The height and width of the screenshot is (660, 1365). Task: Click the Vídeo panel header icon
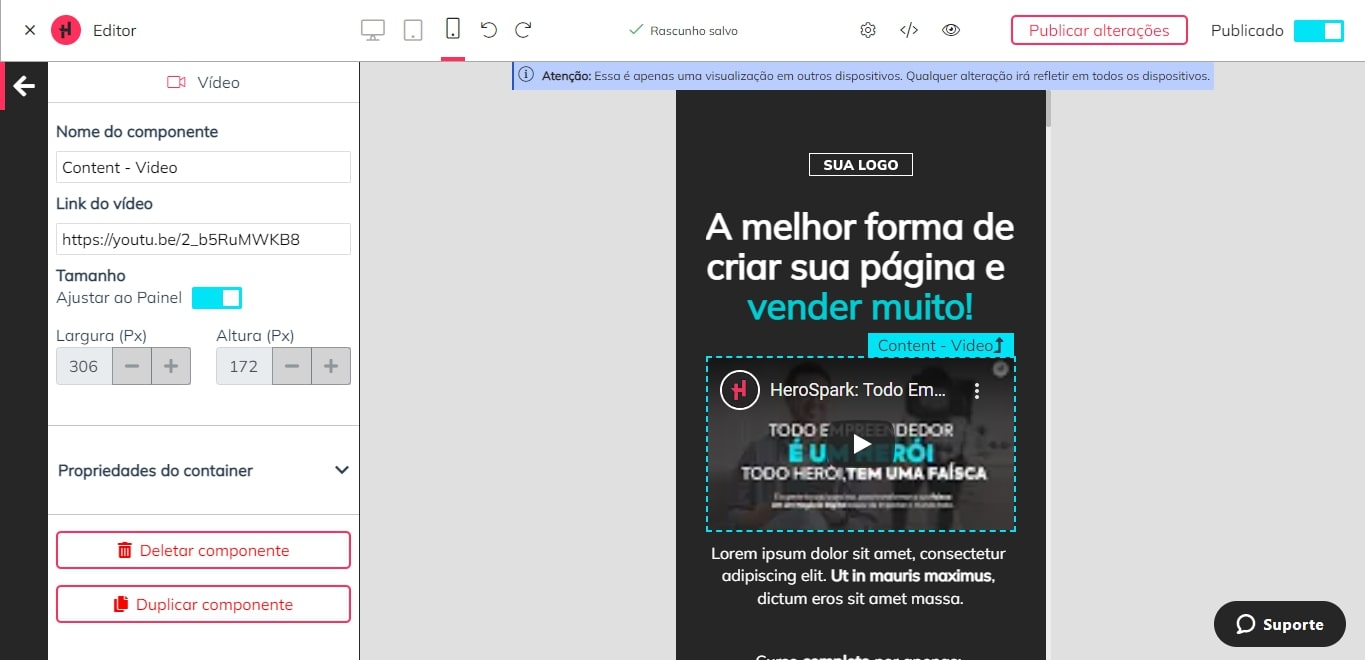(177, 82)
